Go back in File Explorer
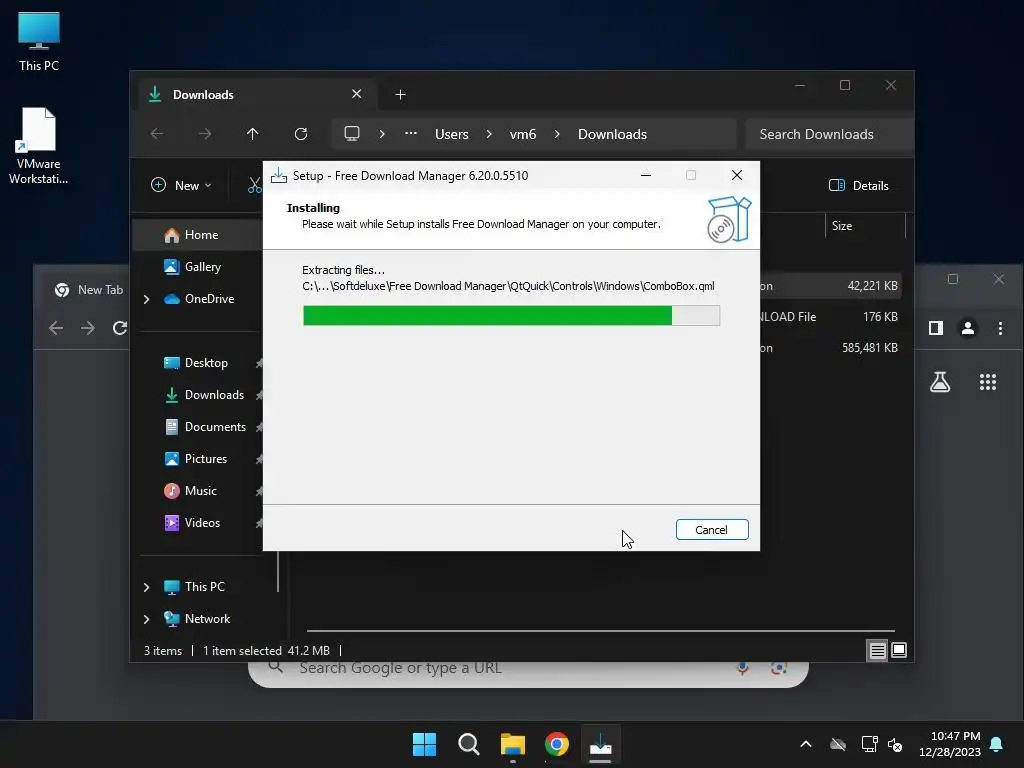 pyautogui.click(x=157, y=134)
